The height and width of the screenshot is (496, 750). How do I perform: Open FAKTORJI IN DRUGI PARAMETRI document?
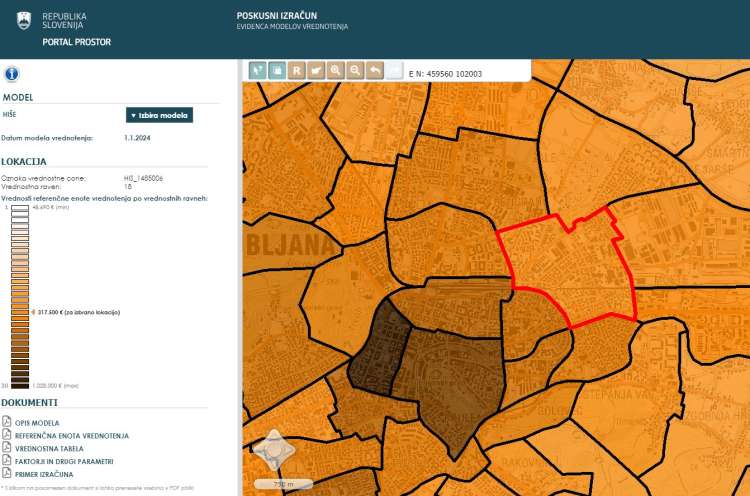tap(64, 462)
